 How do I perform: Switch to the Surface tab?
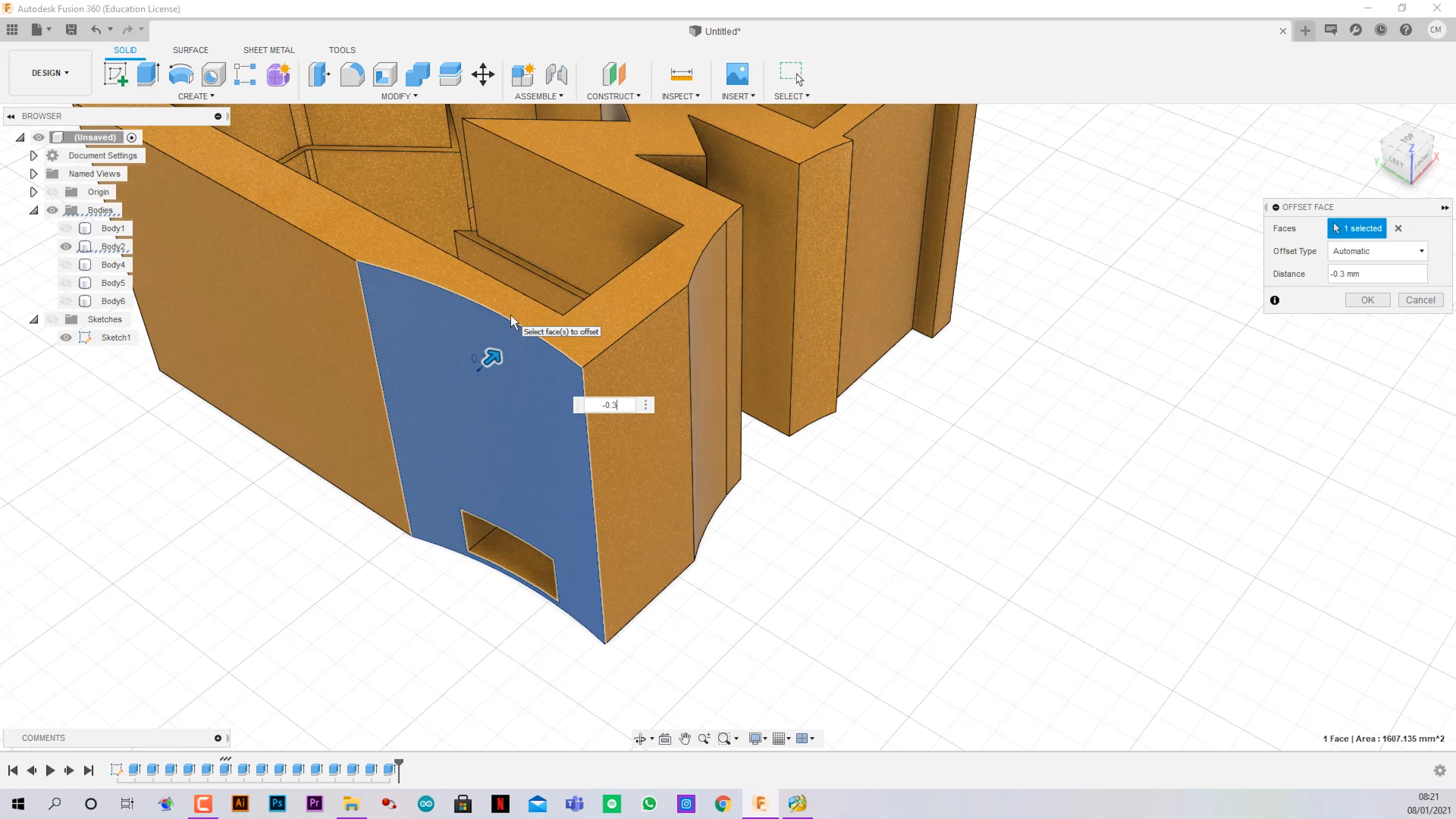(190, 49)
